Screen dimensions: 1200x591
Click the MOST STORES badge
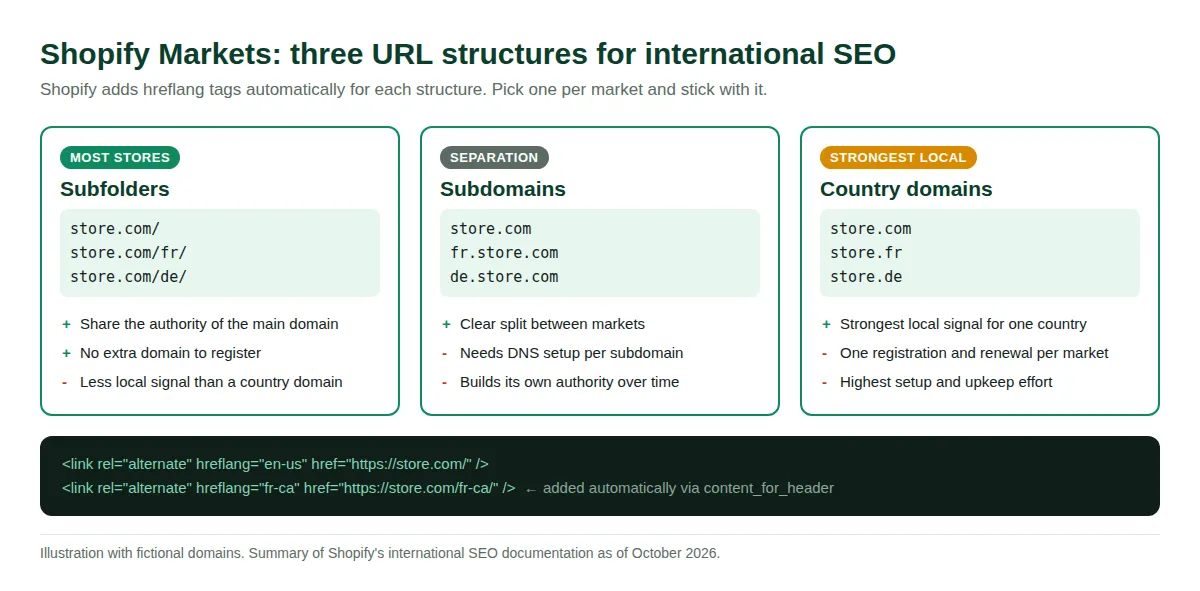[x=120, y=157]
